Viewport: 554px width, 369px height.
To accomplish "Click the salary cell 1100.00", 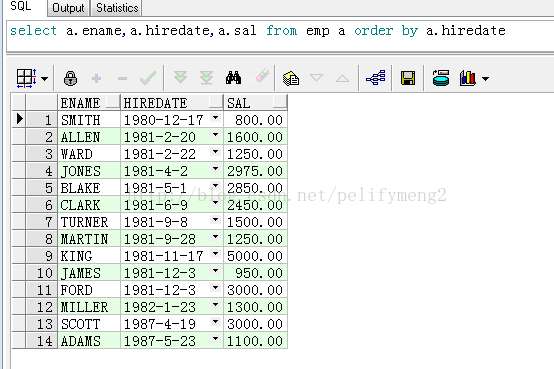I will pos(256,340).
